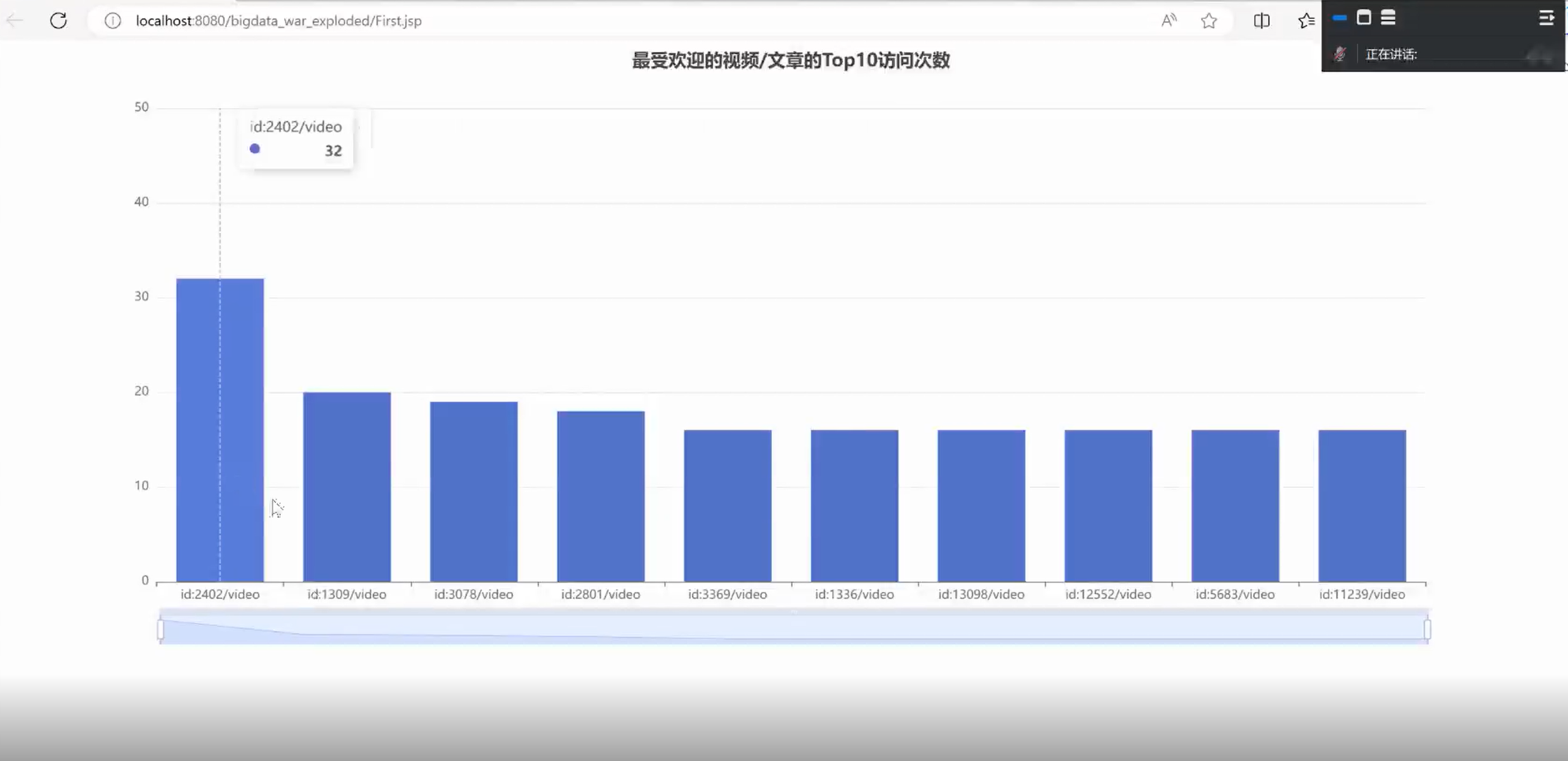Open site information icon in address bar
This screenshot has width=1568, height=761.
112,21
